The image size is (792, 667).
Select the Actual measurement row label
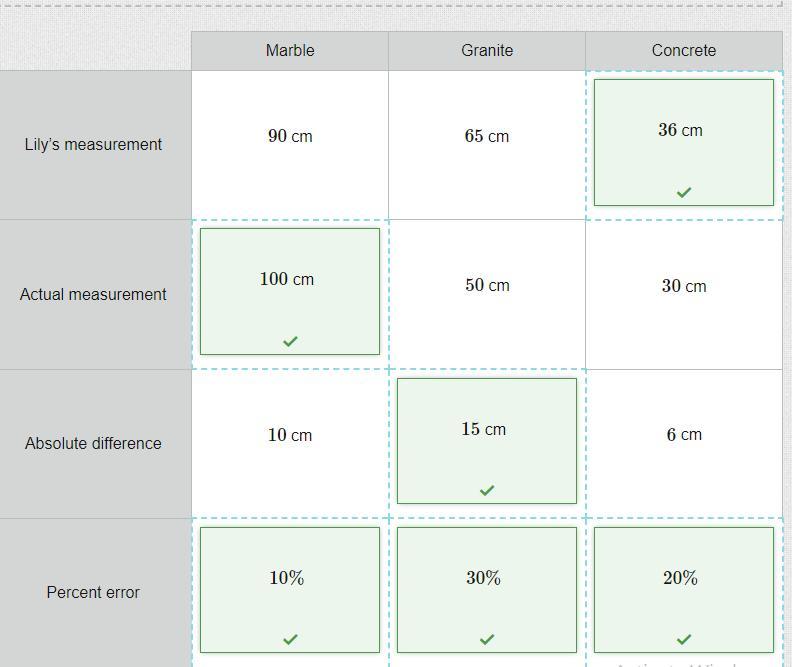93,294
